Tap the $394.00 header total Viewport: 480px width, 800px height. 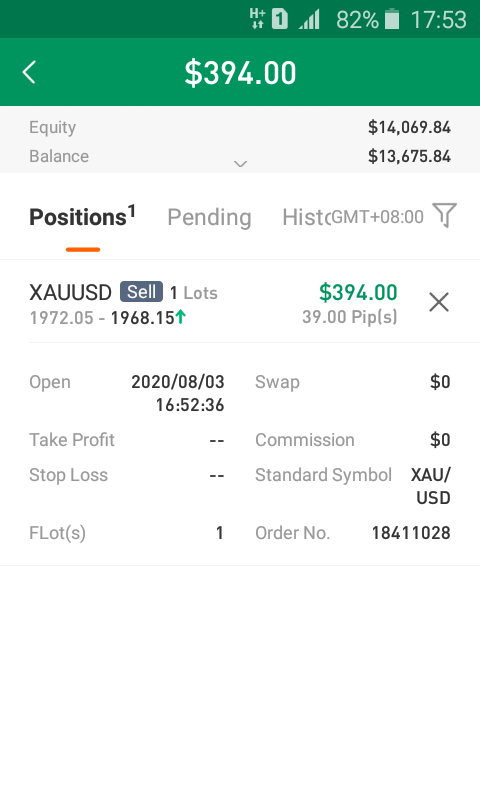pyautogui.click(x=240, y=72)
